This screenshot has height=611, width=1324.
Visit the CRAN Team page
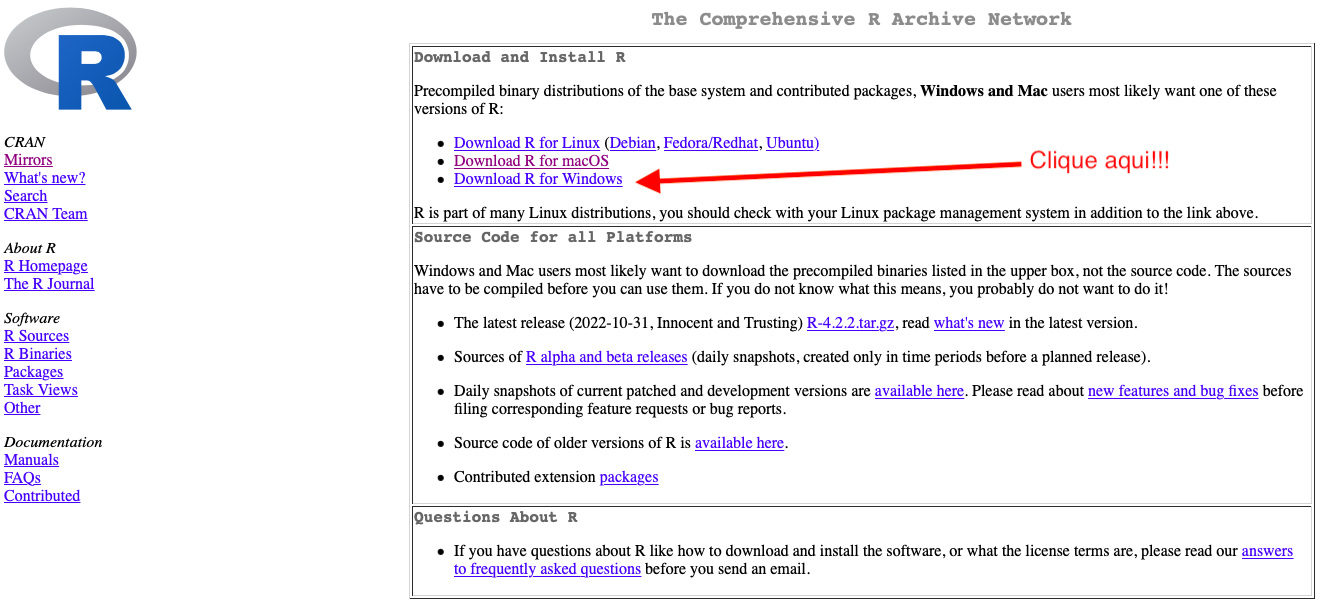(46, 214)
